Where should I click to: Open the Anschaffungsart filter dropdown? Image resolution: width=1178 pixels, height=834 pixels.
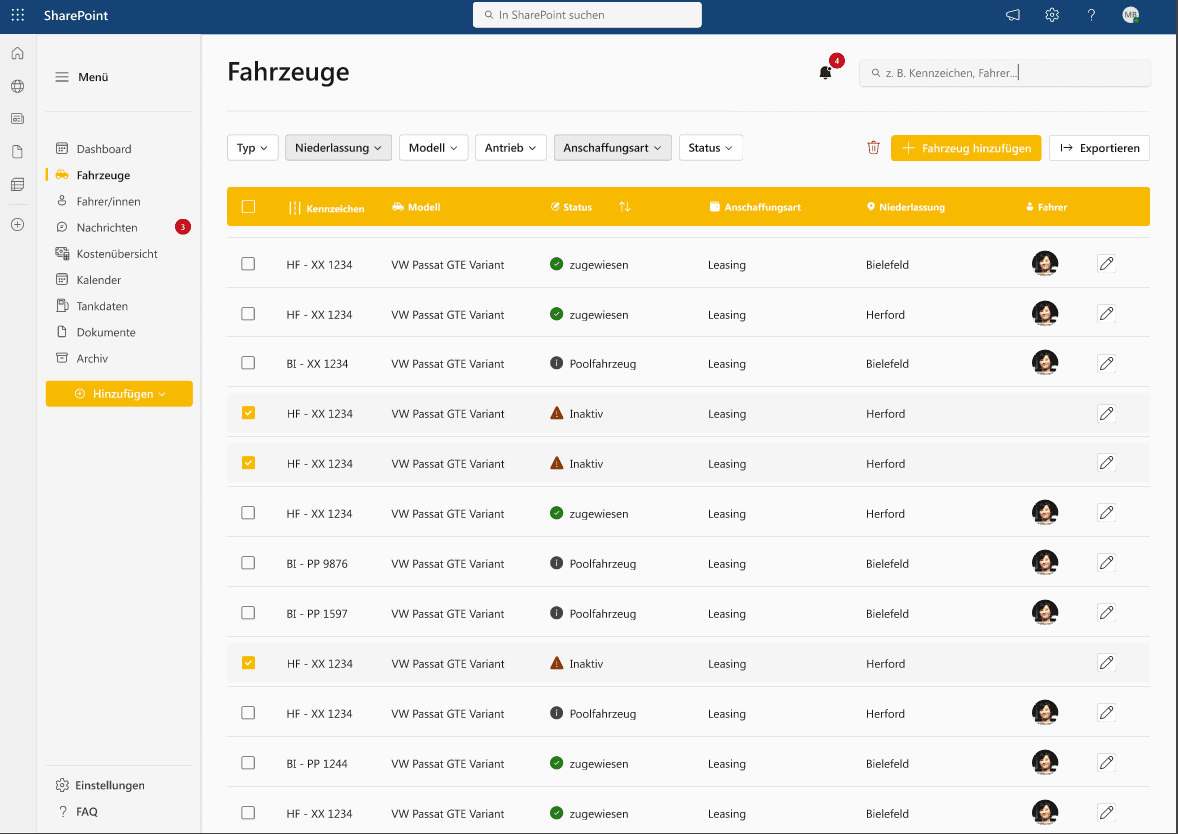click(613, 146)
